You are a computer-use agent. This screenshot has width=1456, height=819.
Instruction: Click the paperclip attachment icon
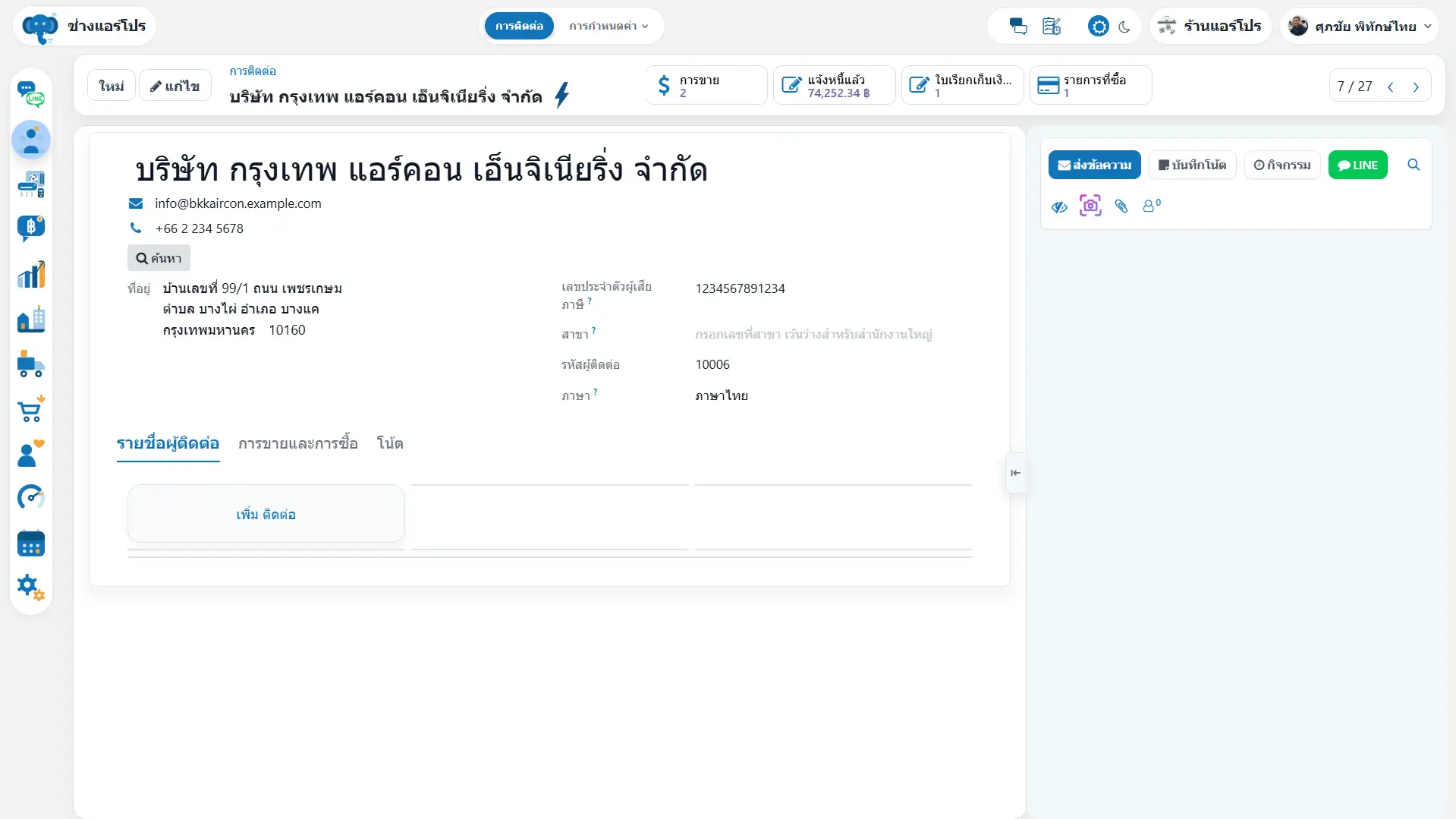[1121, 206]
